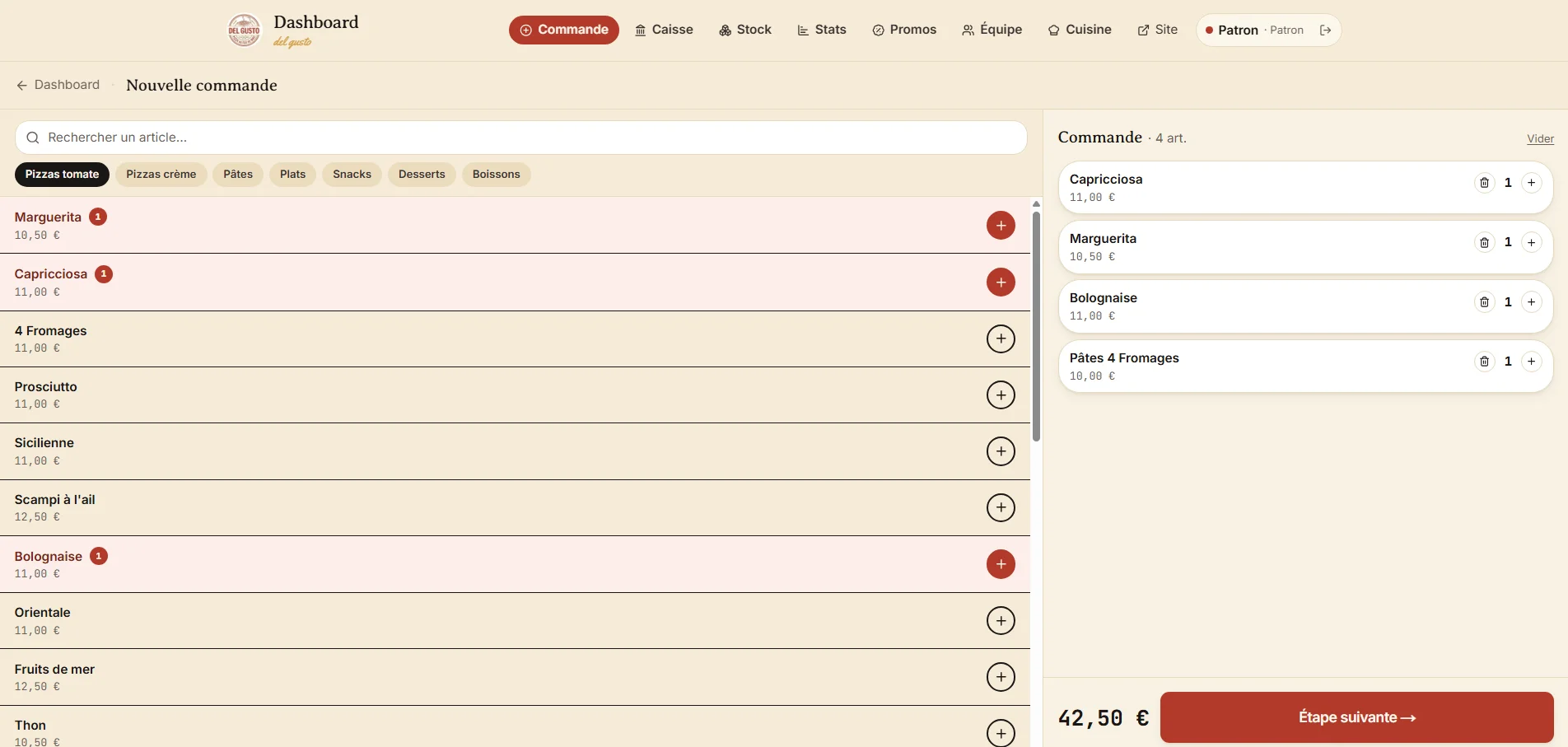Click the 4 Fromages name in the menu list
The image size is (1568, 747).
[50, 331]
